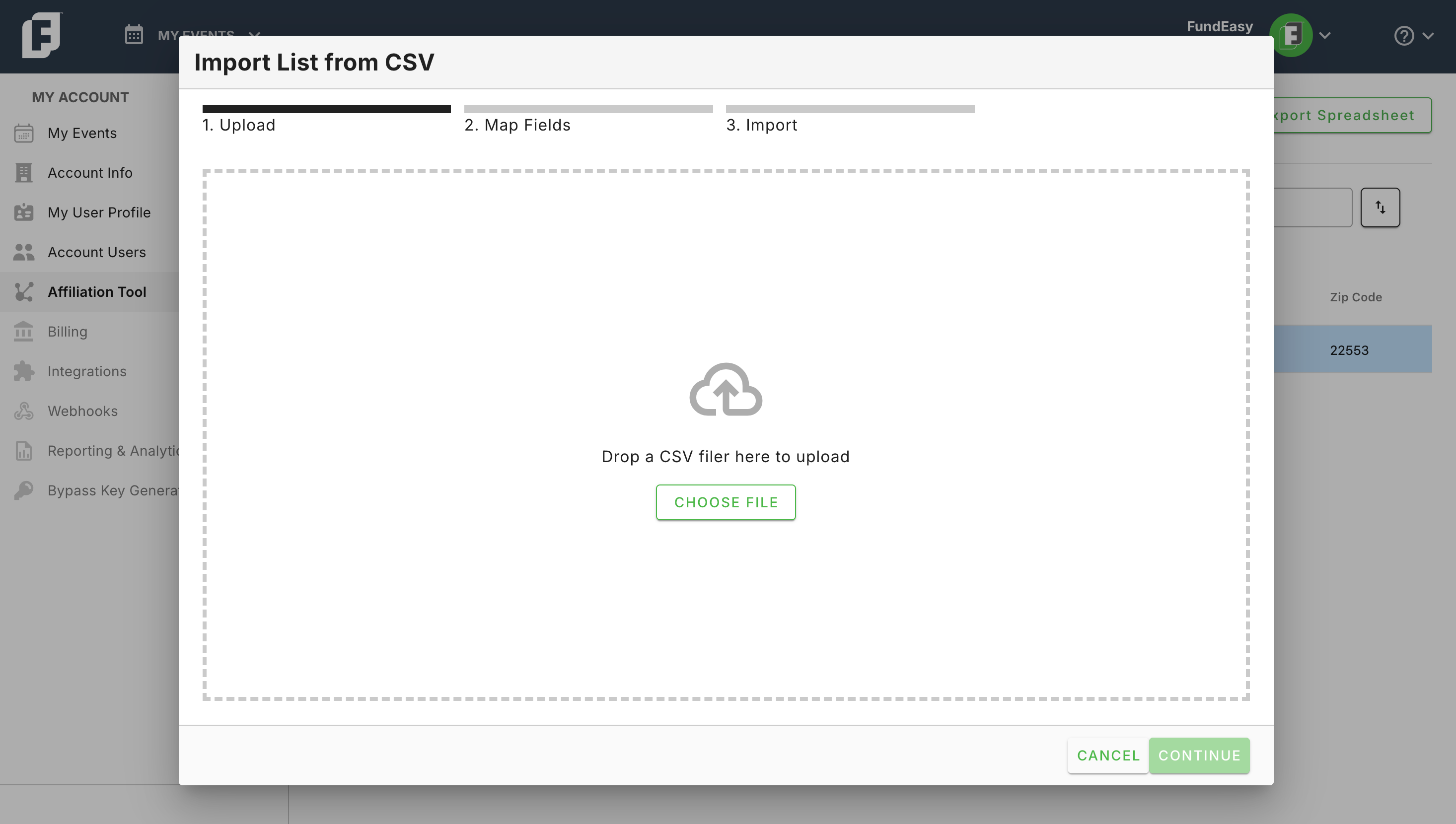Open Account Info in sidebar

coord(89,173)
